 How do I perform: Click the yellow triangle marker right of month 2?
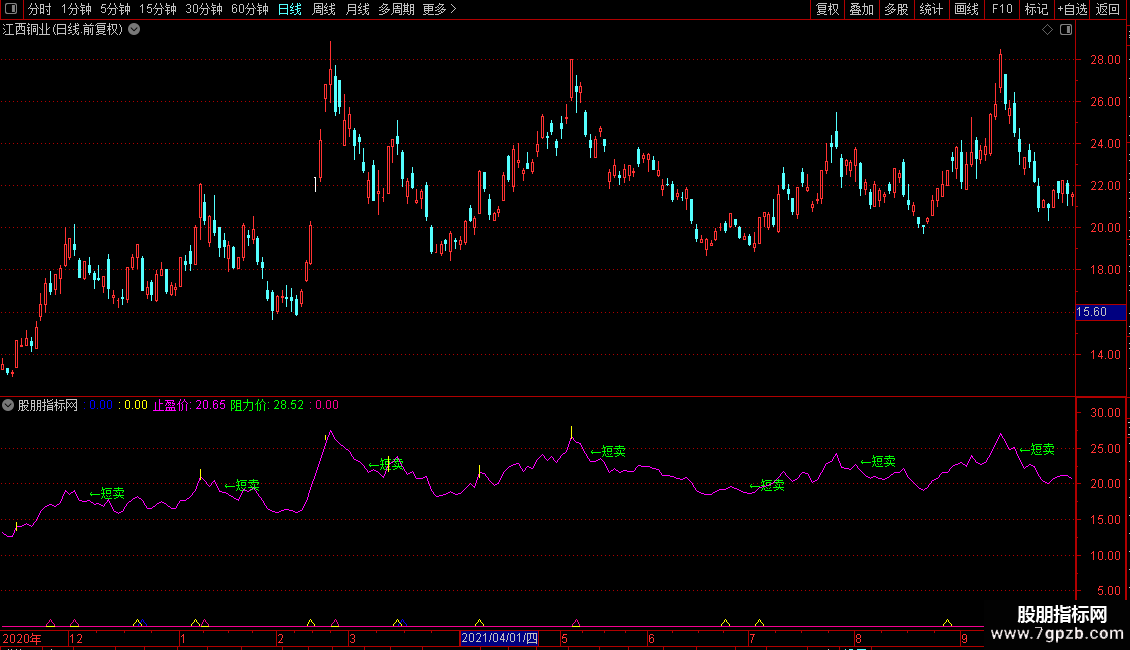(x=311, y=623)
